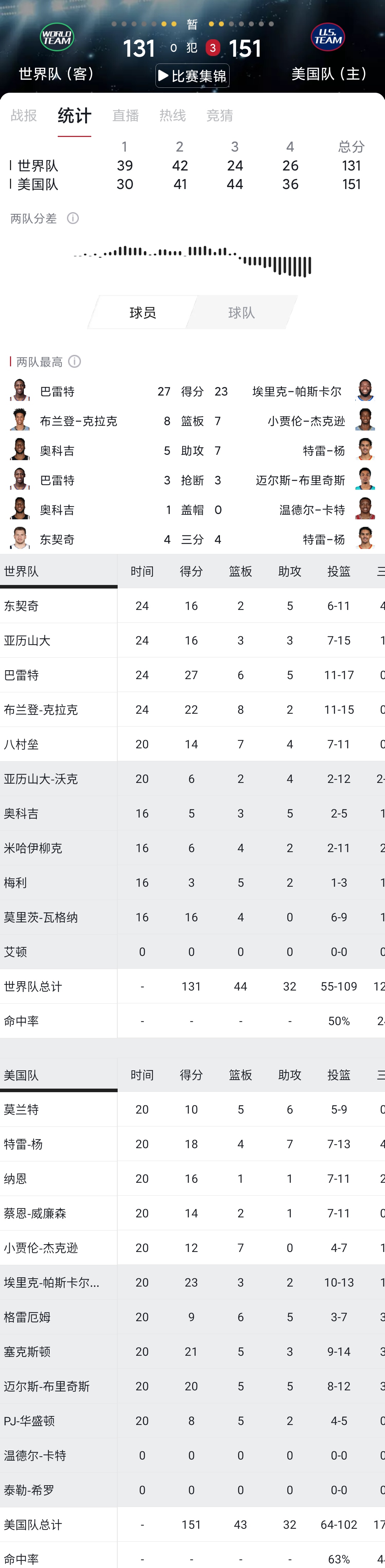
Task: Open 东契奇 row in 世界队 table
Action: tap(192, 606)
